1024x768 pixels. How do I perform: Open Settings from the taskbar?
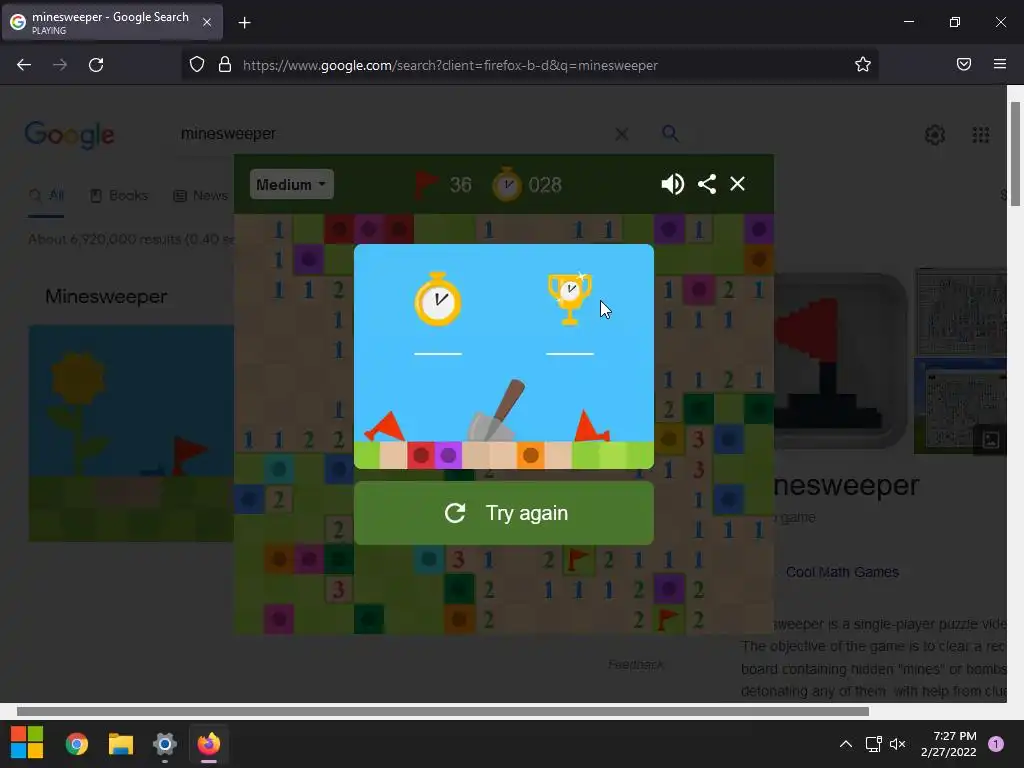tap(165, 744)
